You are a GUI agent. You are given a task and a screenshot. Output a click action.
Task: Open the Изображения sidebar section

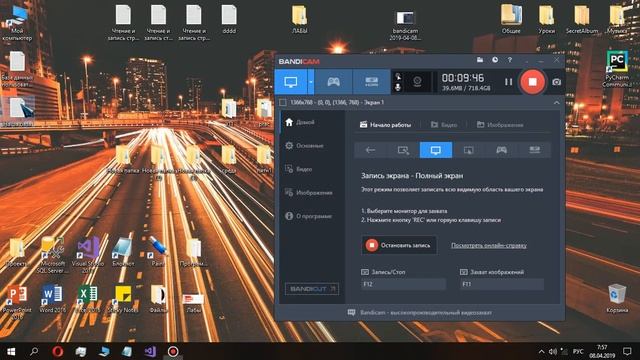[311, 193]
